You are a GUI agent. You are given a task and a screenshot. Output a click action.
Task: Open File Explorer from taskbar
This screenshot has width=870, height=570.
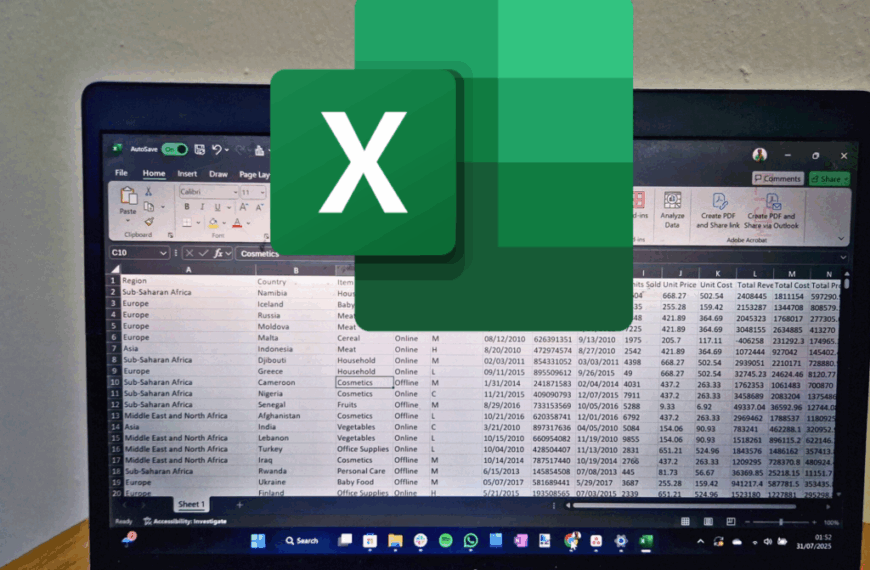[x=395, y=541]
